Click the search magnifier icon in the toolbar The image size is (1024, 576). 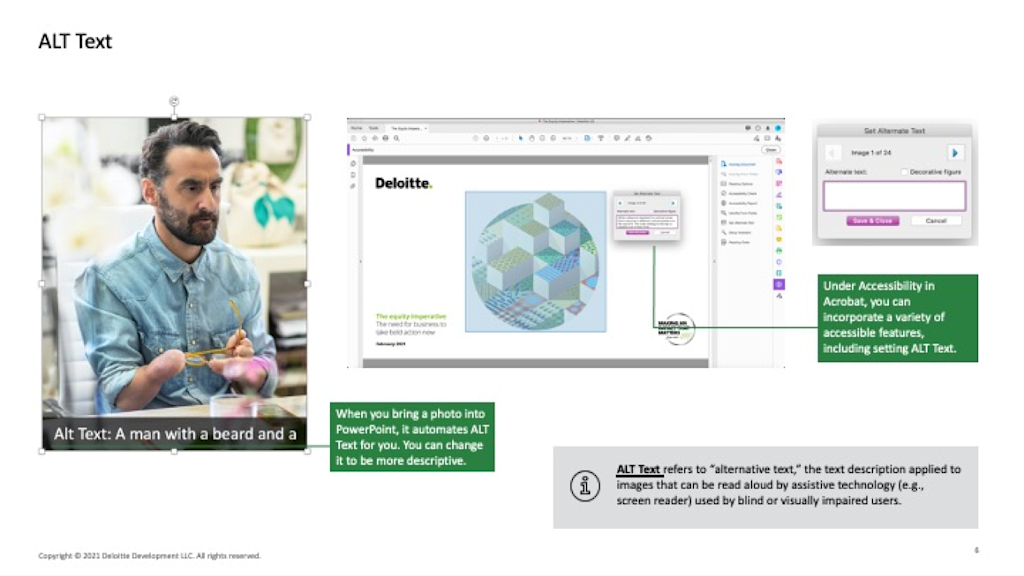pyautogui.click(x=394, y=136)
